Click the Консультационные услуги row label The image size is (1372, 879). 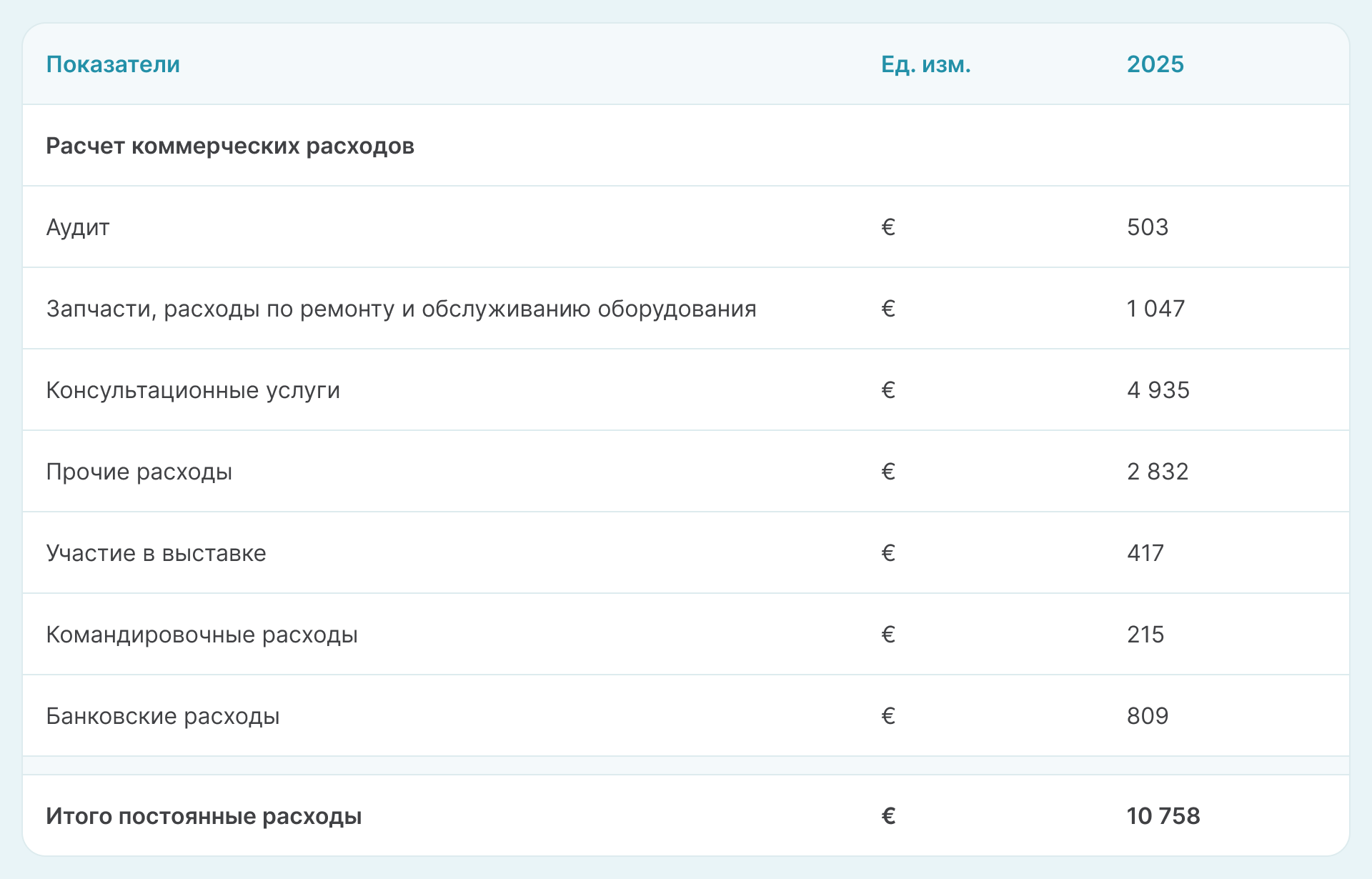tap(193, 390)
